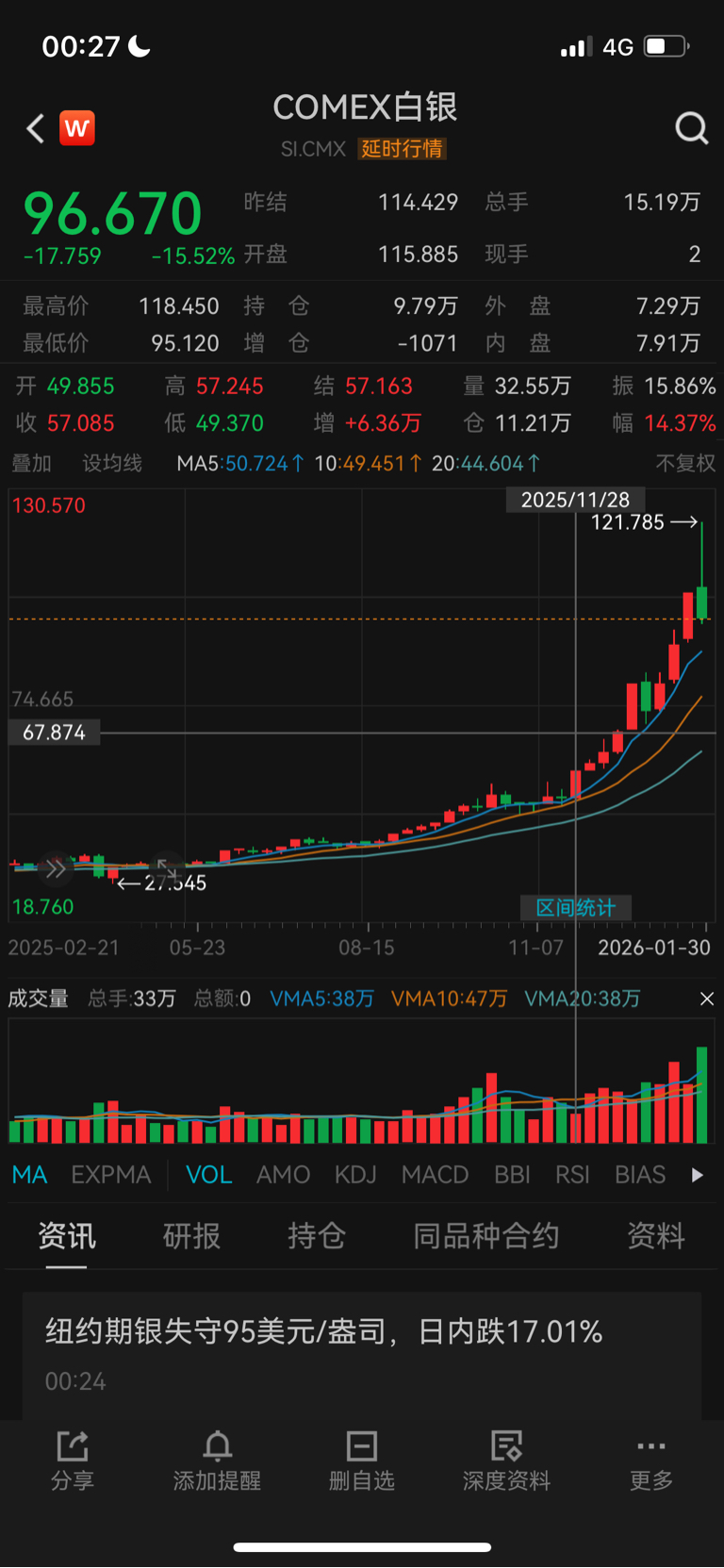Tap the 130.570 top price label
The width and height of the screenshot is (724, 1568).
pos(49,505)
